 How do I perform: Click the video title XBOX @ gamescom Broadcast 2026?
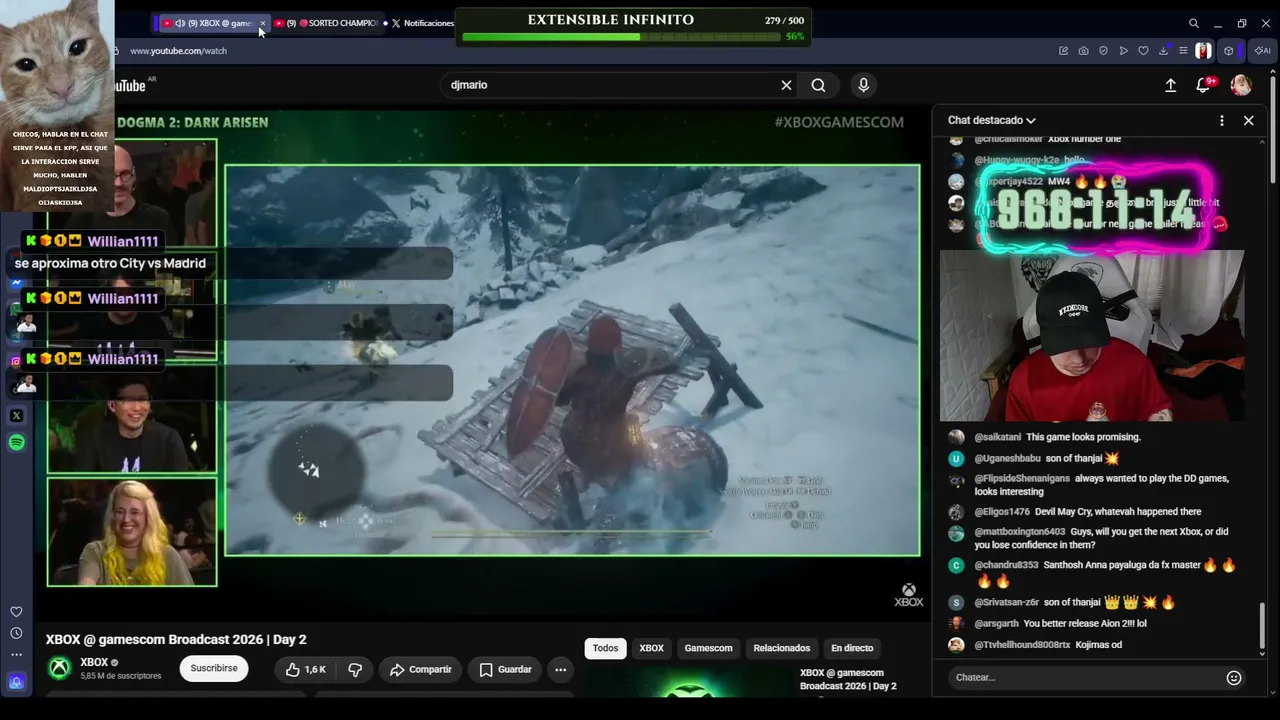tap(176, 640)
